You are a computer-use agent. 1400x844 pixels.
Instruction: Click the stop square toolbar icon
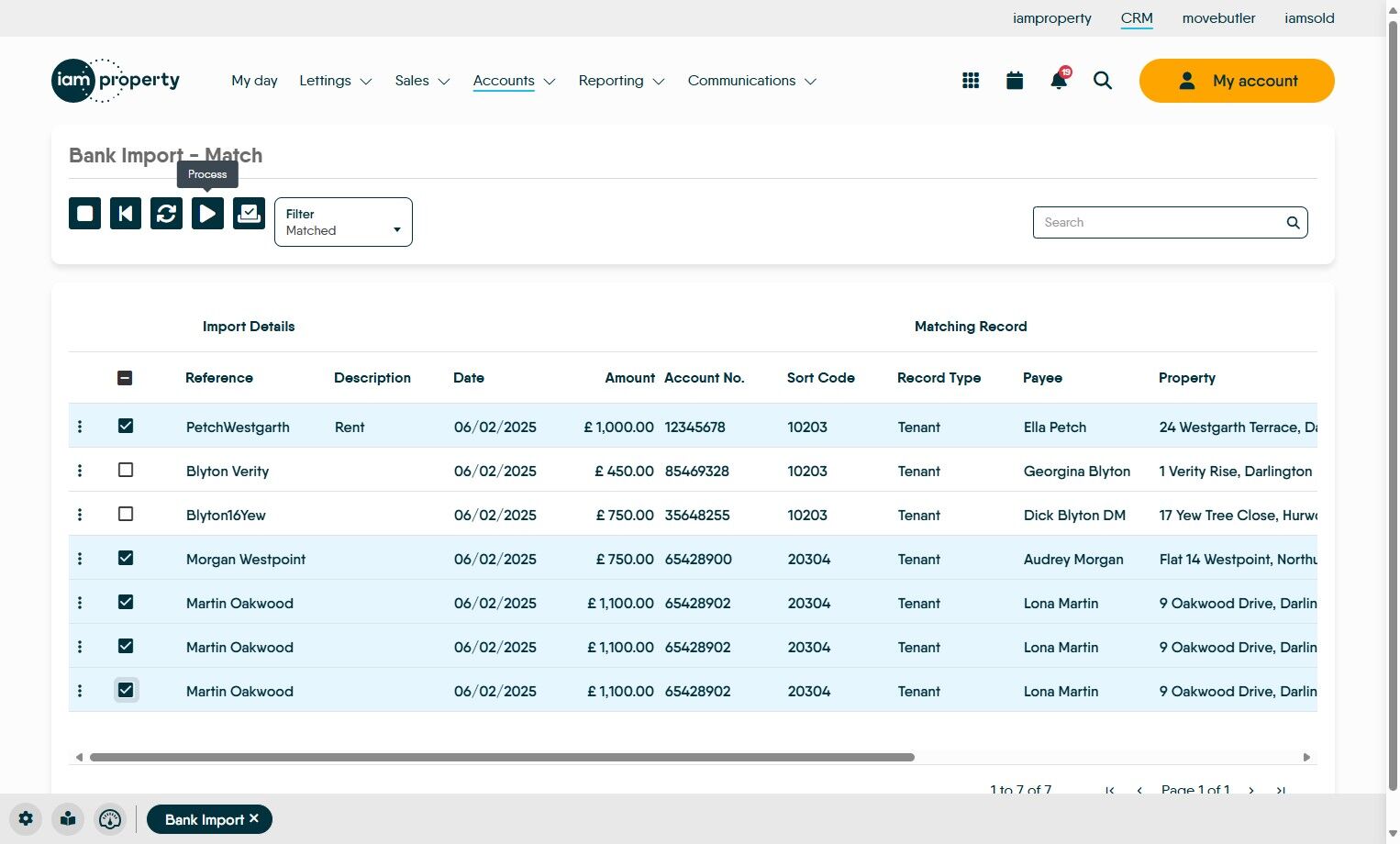pyautogui.click(x=85, y=214)
